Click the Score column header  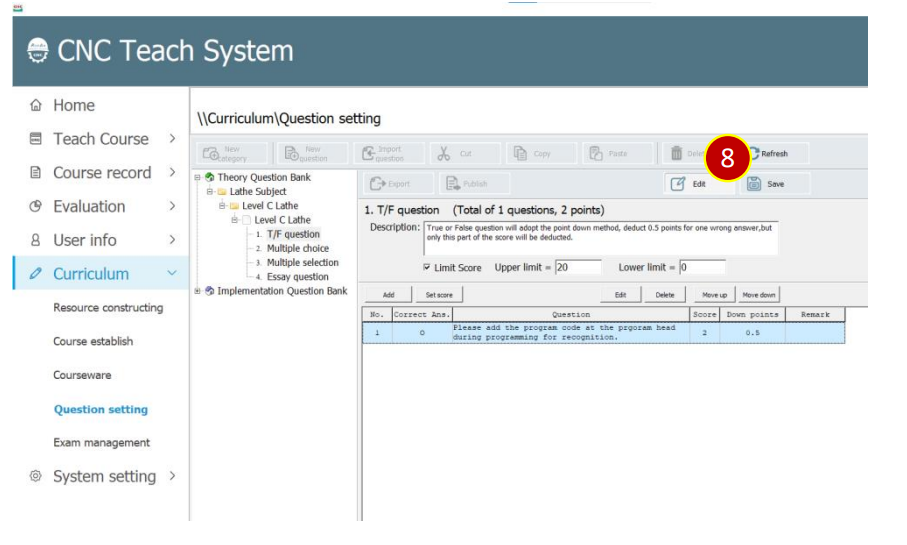click(x=704, y=314)
